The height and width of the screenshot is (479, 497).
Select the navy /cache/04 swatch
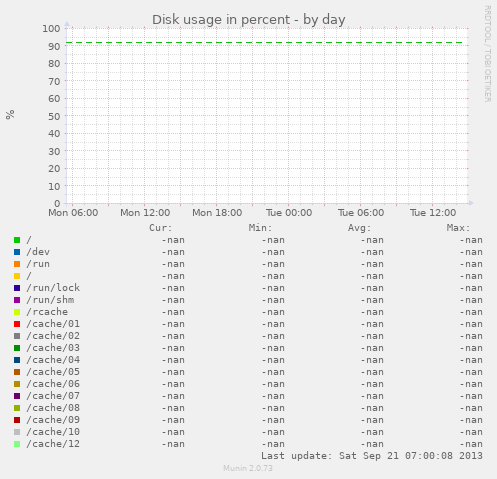17,360
